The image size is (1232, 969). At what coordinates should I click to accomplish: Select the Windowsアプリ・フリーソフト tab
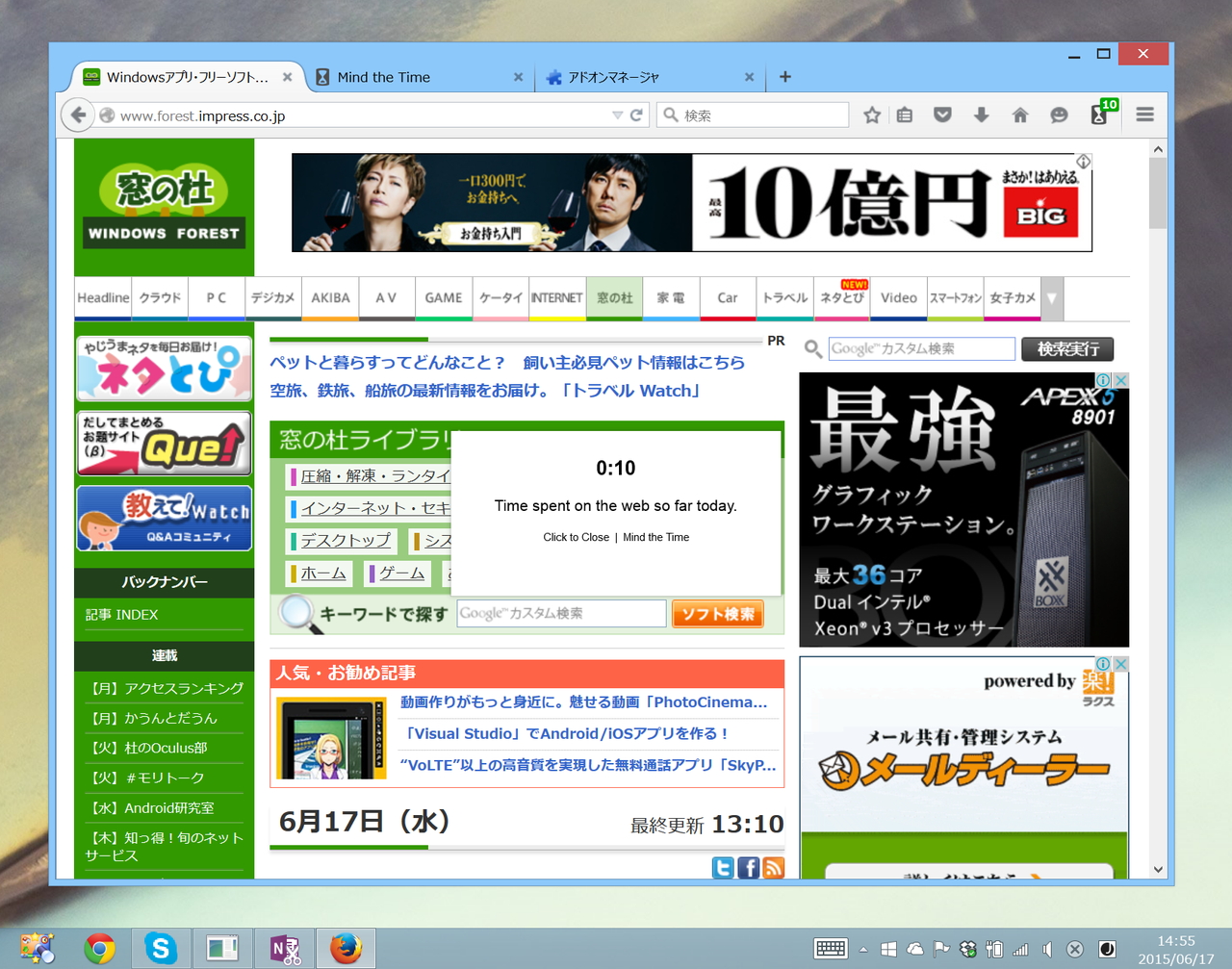click(189, 77)
